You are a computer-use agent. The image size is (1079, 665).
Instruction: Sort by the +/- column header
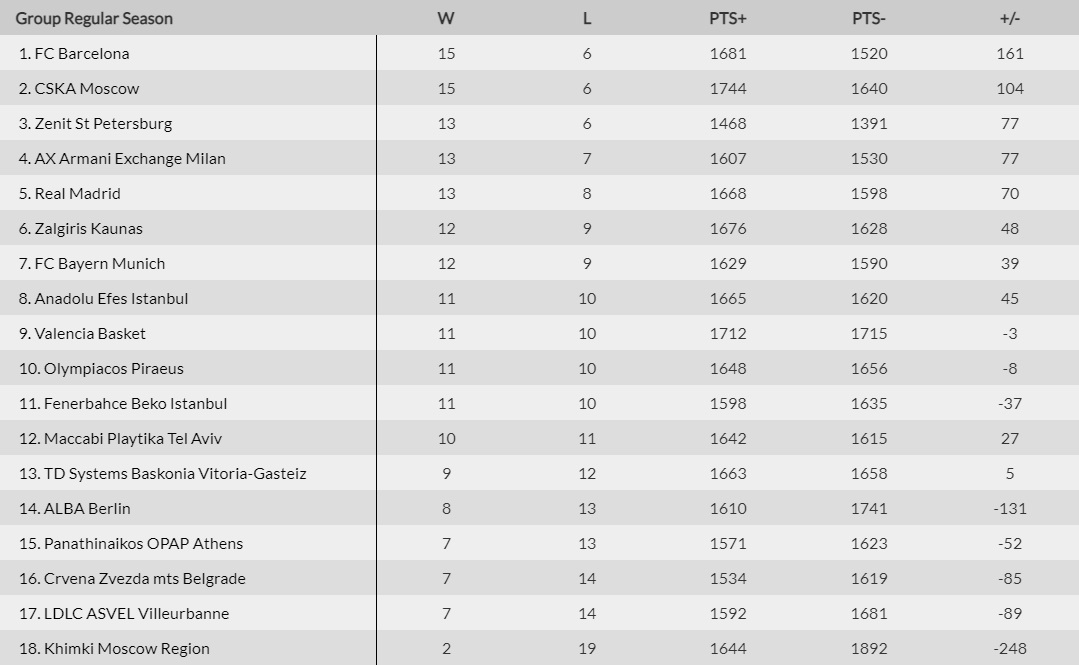click(1010, 18)
